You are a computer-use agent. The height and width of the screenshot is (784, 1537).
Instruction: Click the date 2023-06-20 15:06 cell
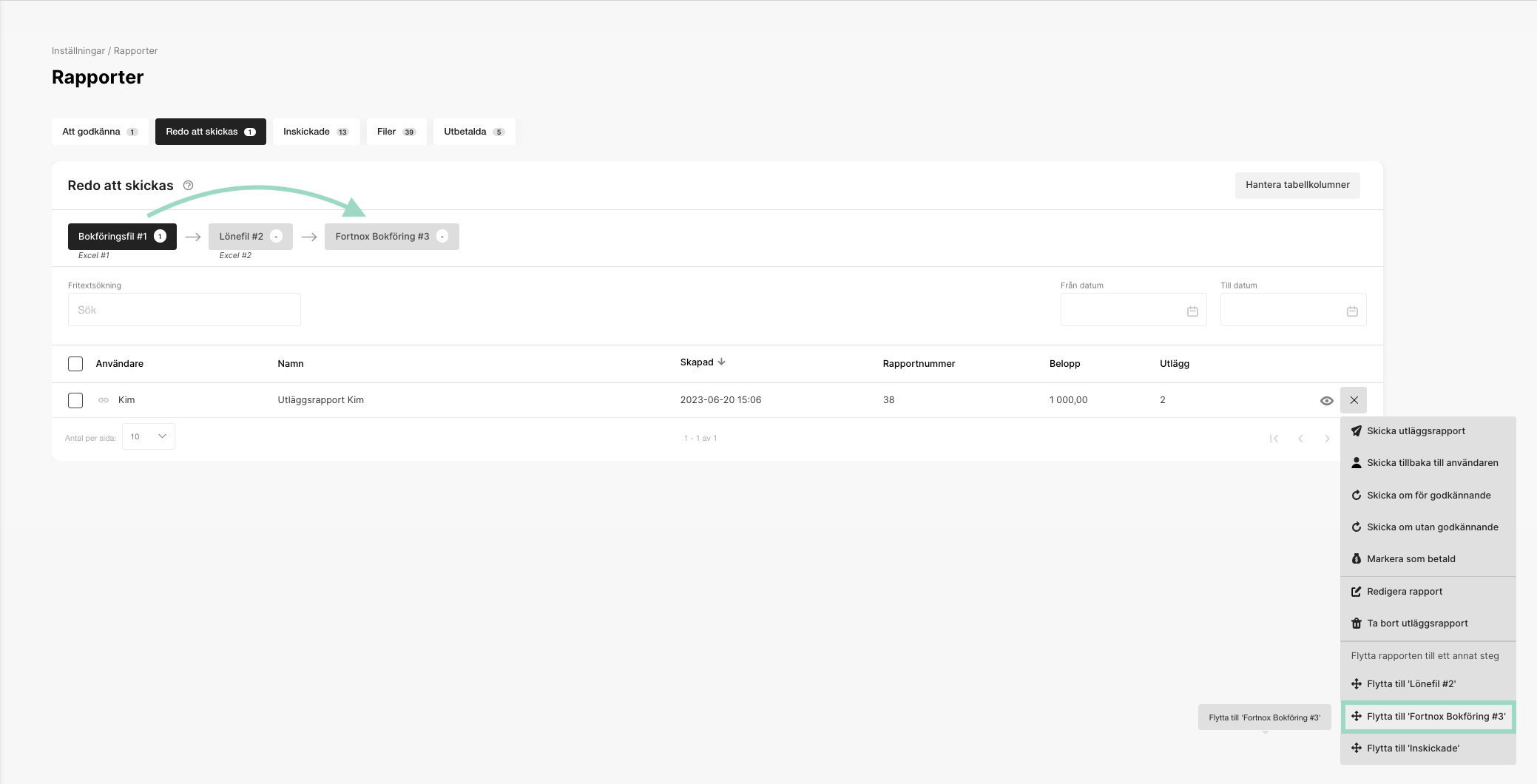[x=720, y=400]
